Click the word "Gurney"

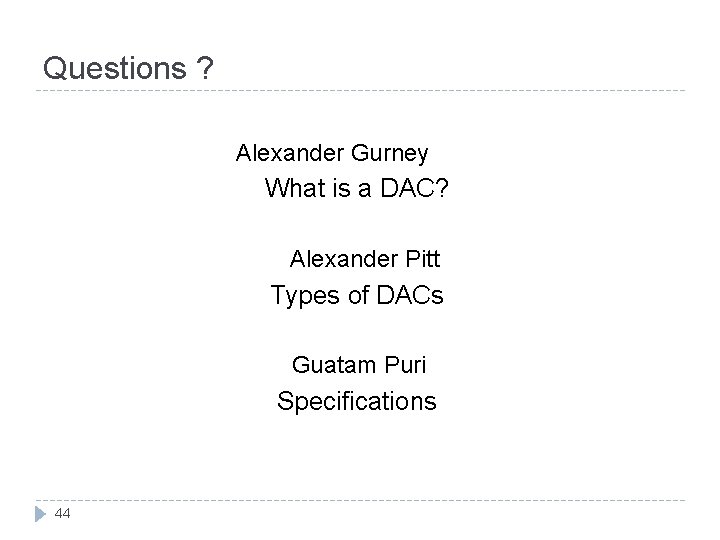[x=390, y=153]
